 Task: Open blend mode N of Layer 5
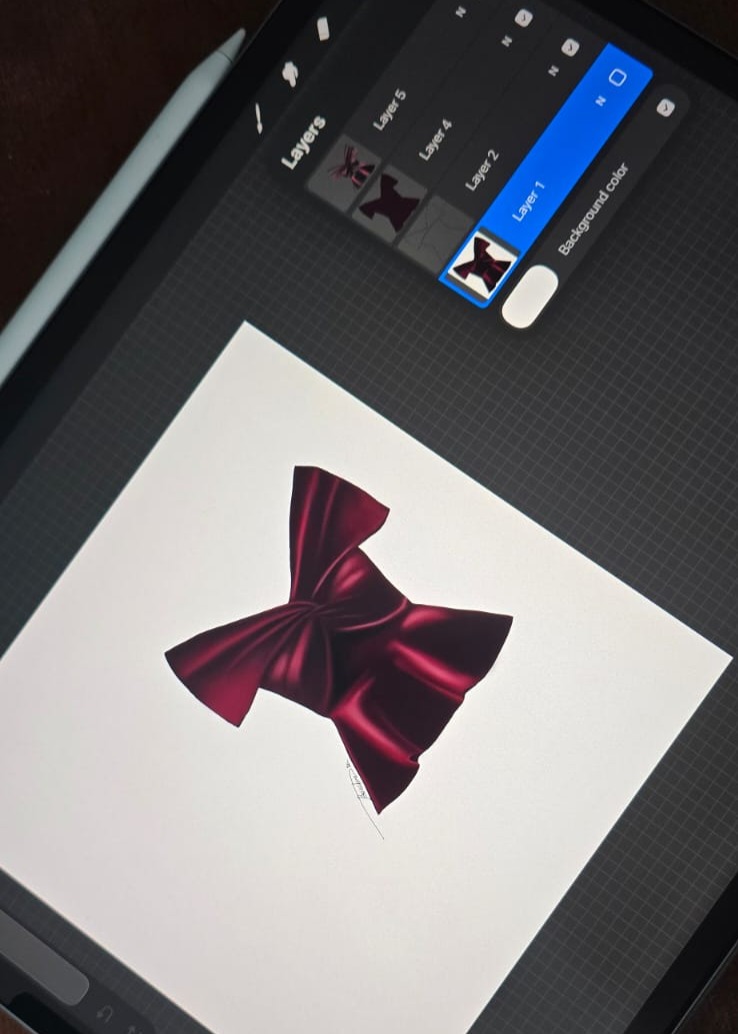coord(460,11)
